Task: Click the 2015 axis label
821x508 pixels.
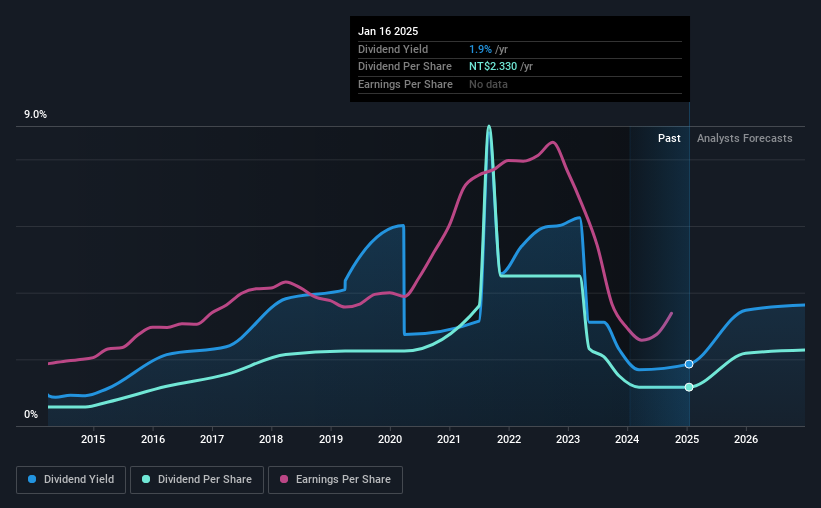Action: tap(93, 439)
